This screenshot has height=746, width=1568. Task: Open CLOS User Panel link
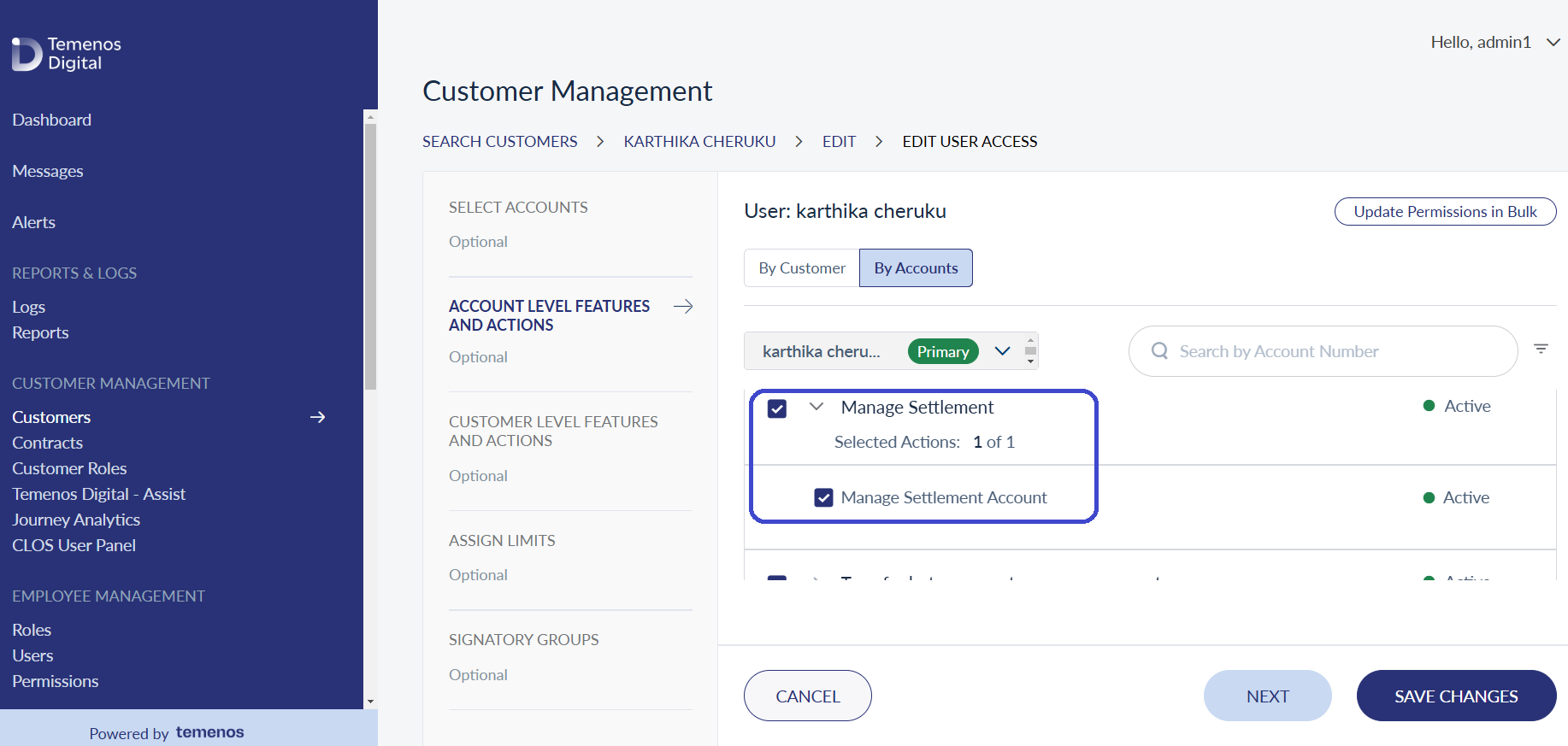pyautogui.click(x=74, y=545)
